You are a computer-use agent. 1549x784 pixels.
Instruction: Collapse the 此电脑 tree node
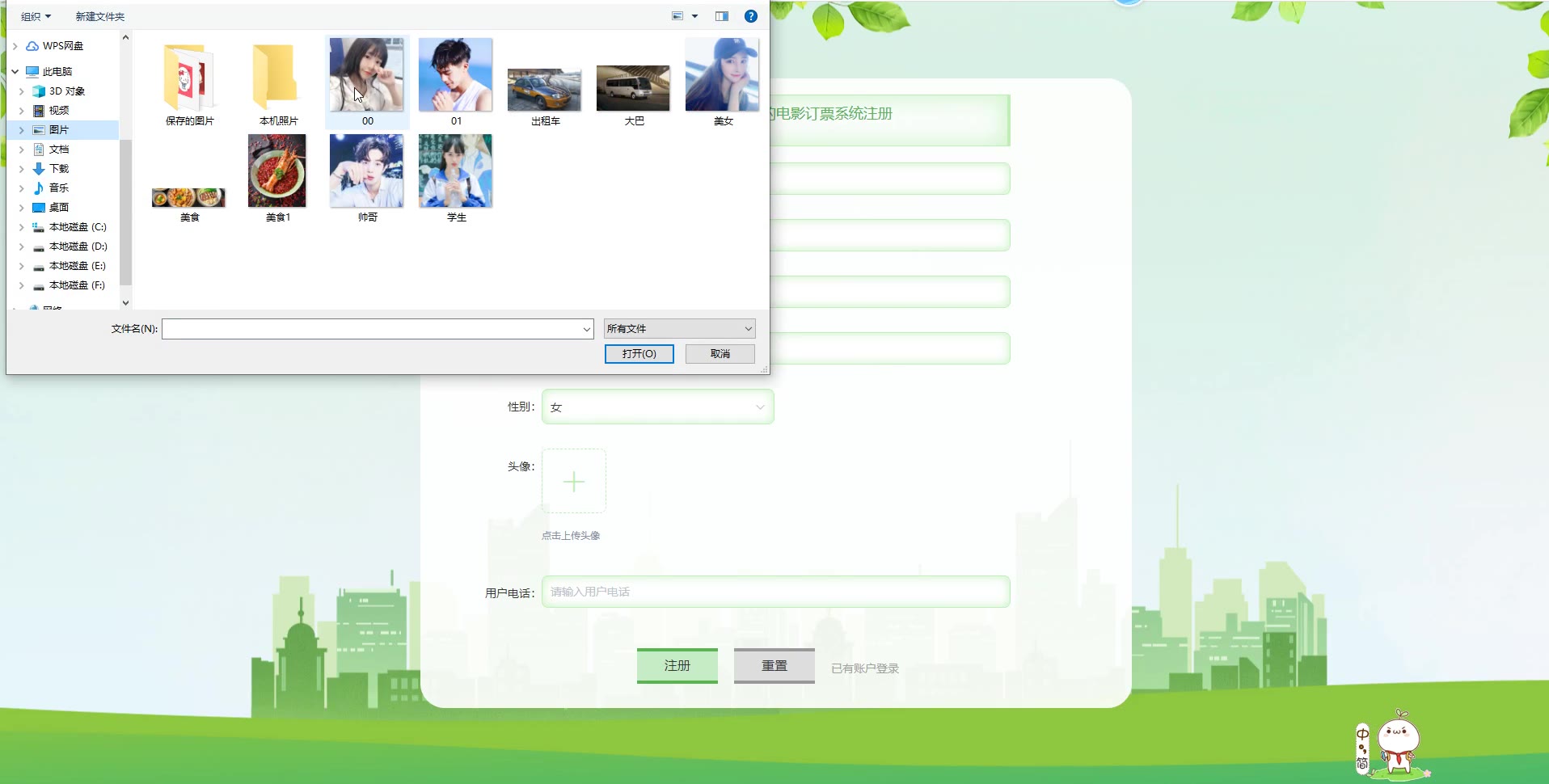[x=15, y=72]
